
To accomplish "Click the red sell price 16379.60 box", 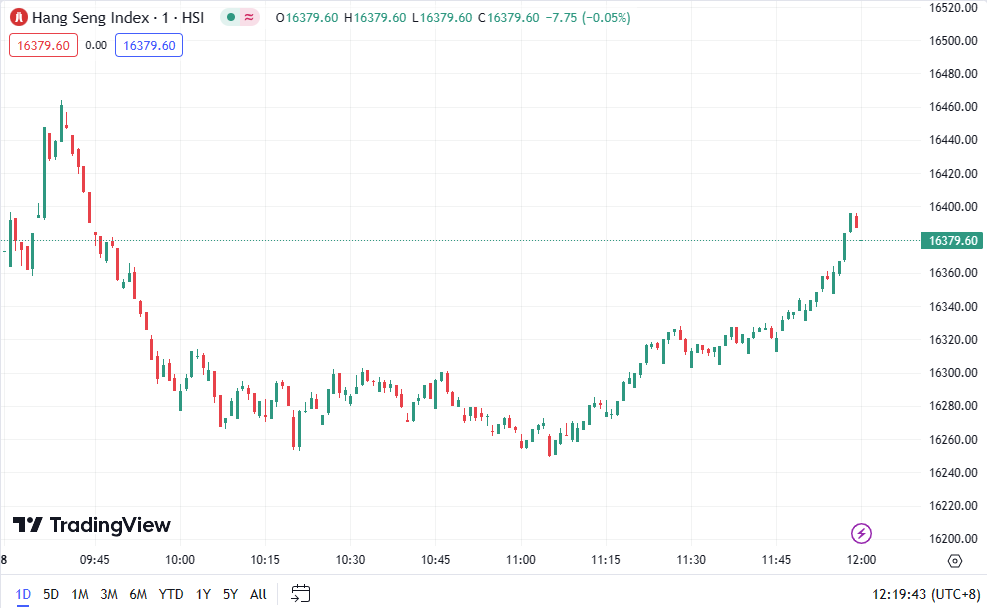I will pos(42,45).
